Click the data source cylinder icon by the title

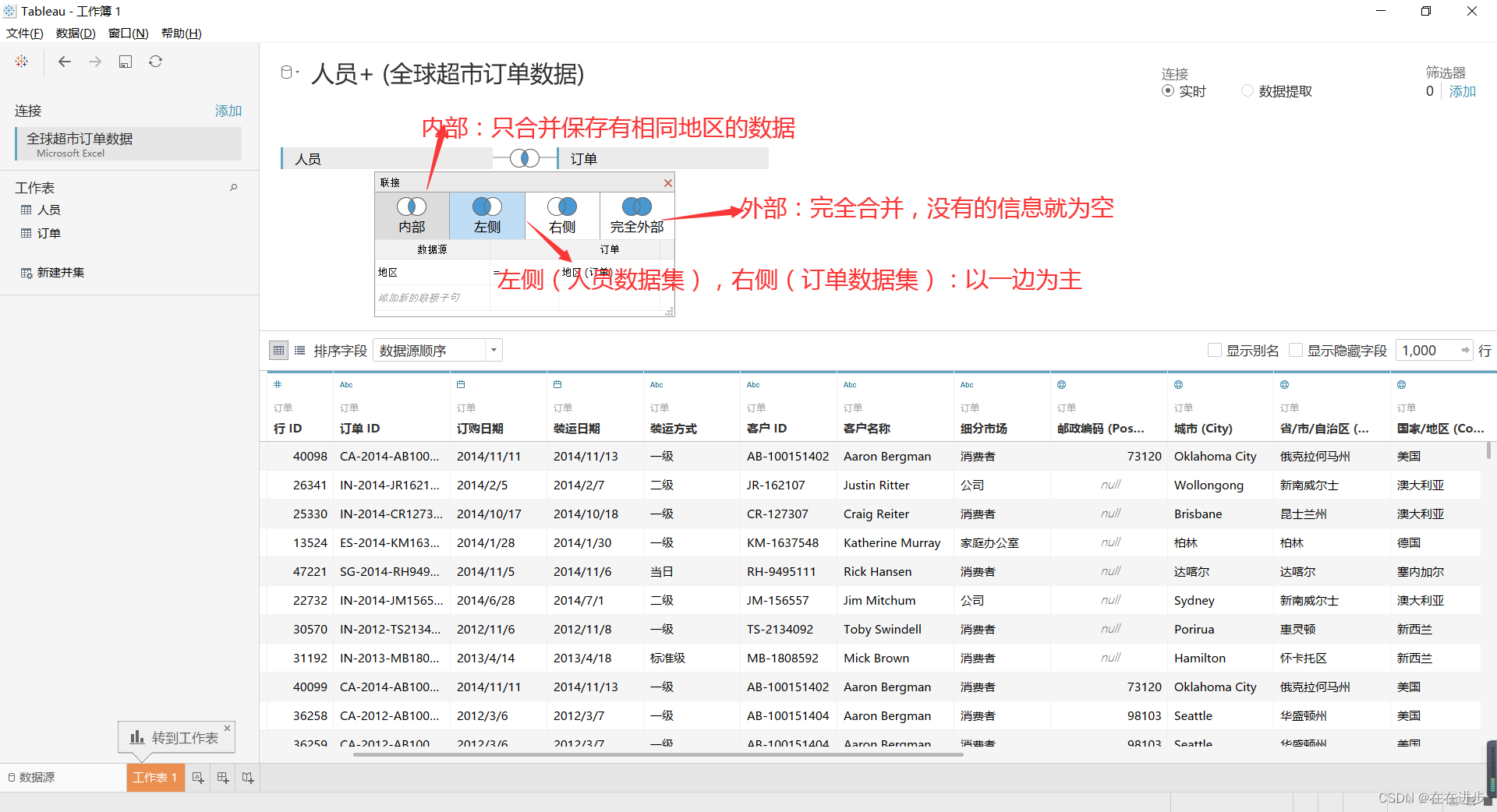(x=287, y=72)
